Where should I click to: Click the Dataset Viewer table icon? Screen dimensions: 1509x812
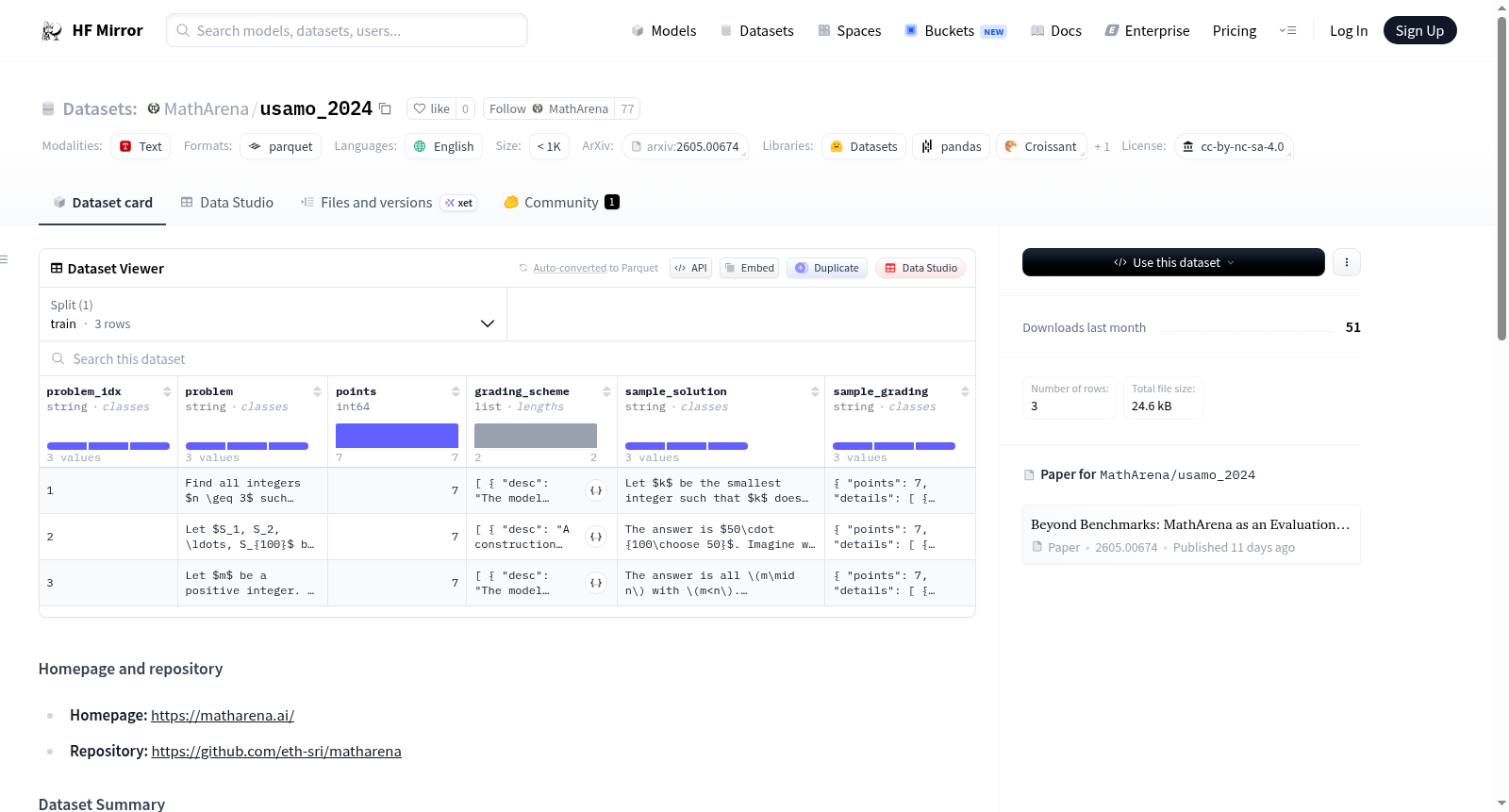click(57, 269)
